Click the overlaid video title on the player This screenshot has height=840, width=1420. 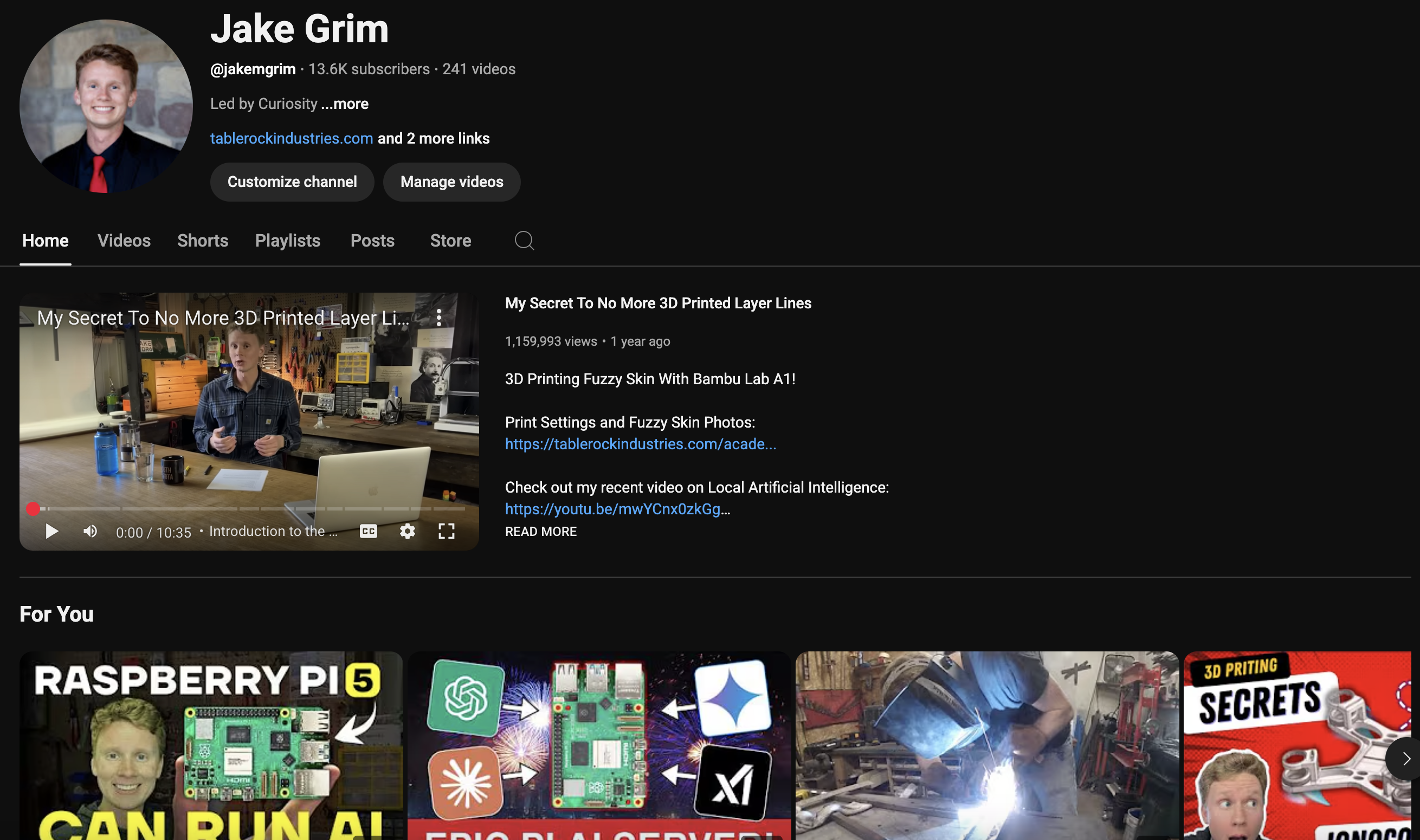tap(223, 318)
